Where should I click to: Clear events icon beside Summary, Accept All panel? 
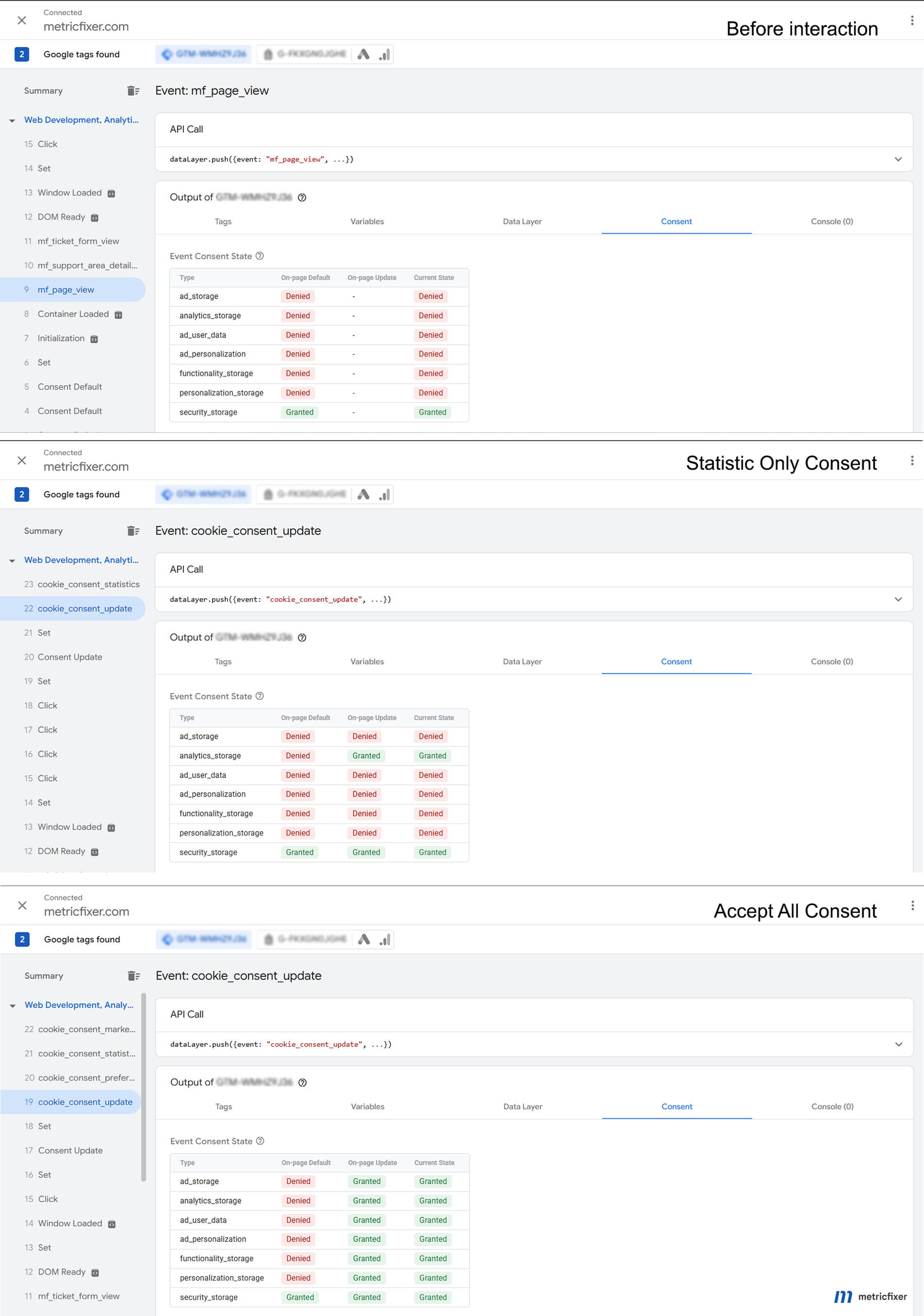coord(134,976)
